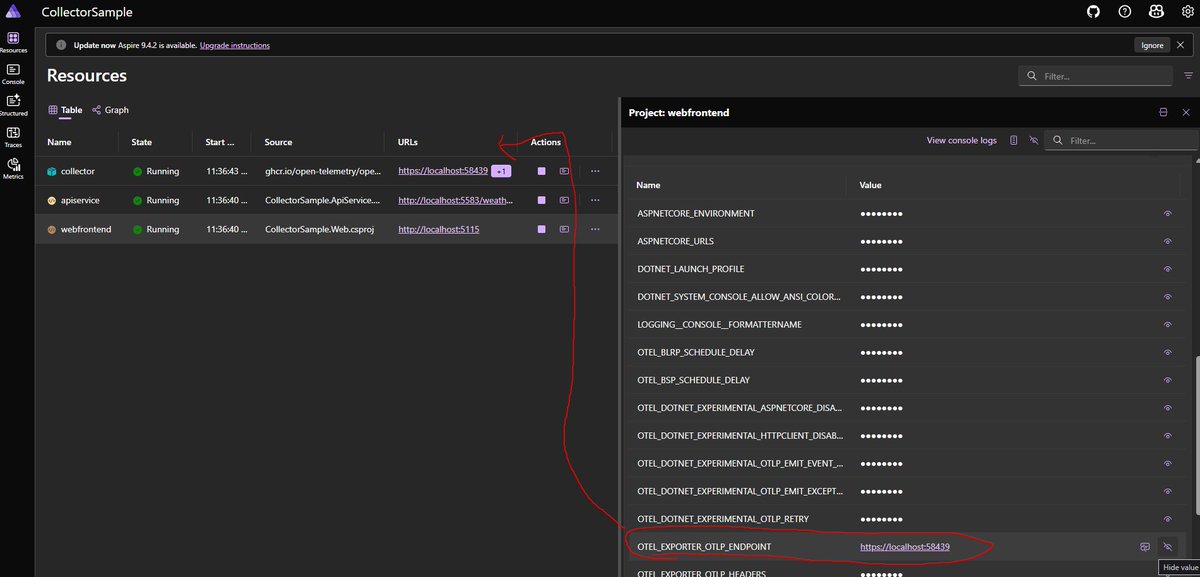Open the GitHub repository icon

(1094, 12)
